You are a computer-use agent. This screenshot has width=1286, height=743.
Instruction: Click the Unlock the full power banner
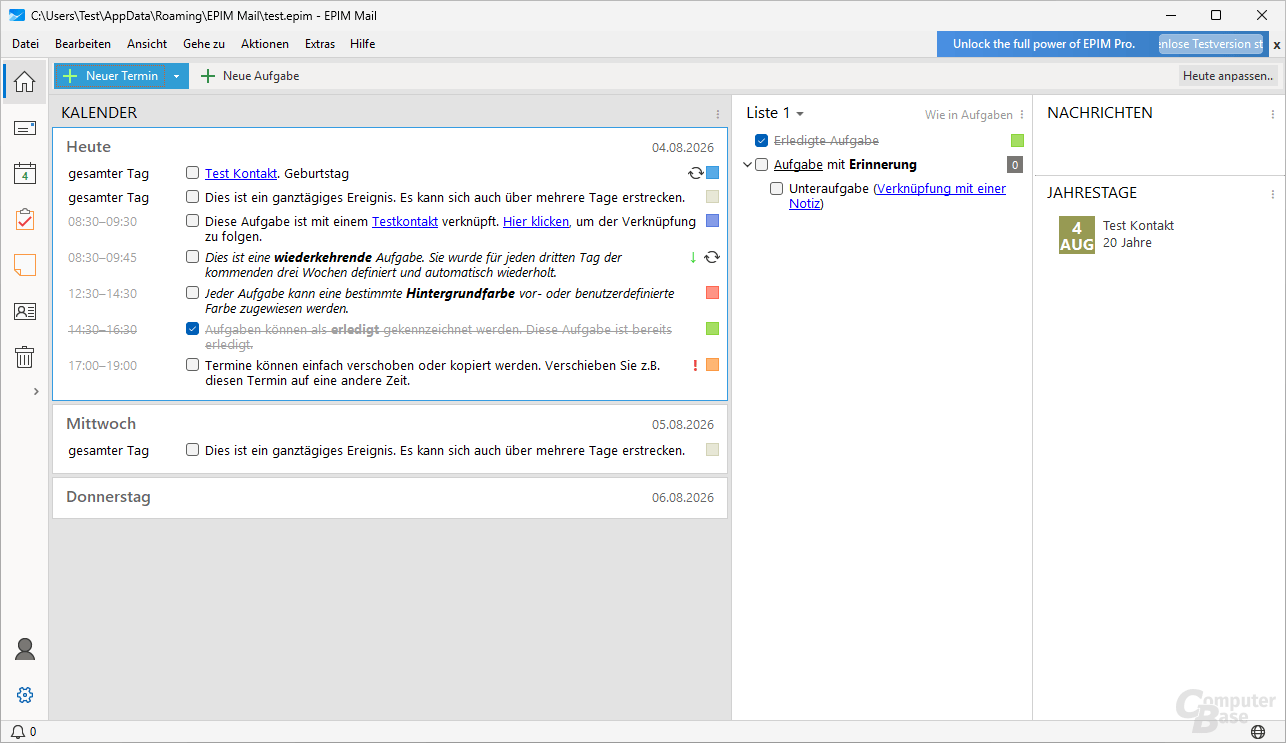coord(1044,44)
